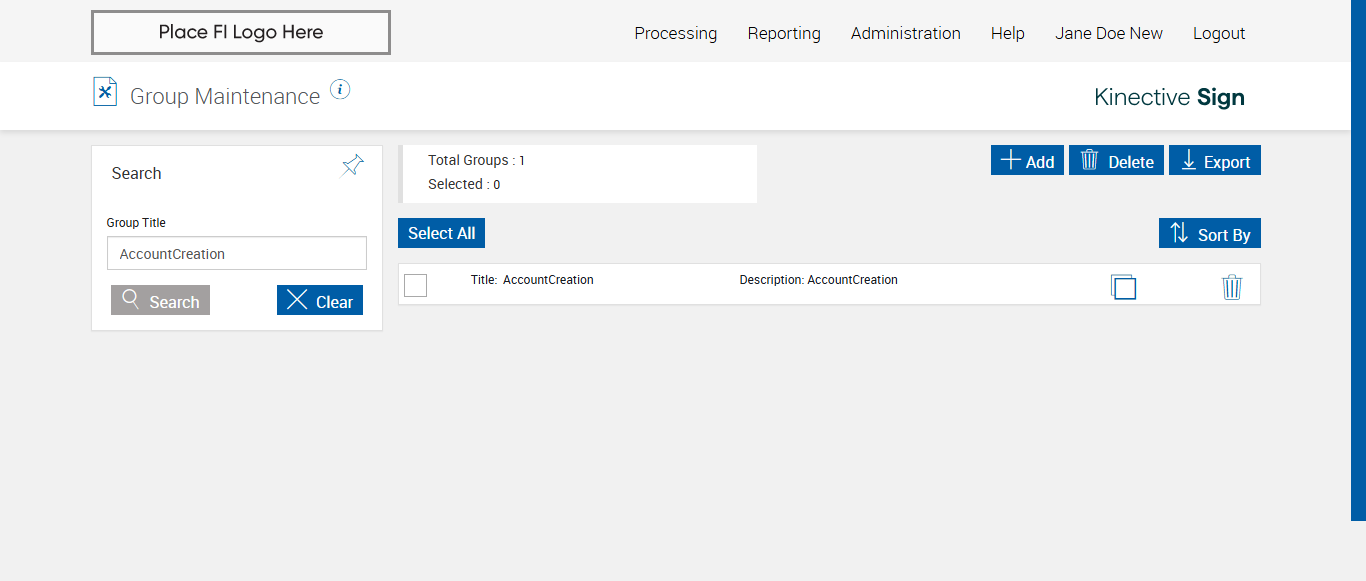Open the Sort By options
The width and height of the screenshot is (1366, 581).
coord(1210,234)
